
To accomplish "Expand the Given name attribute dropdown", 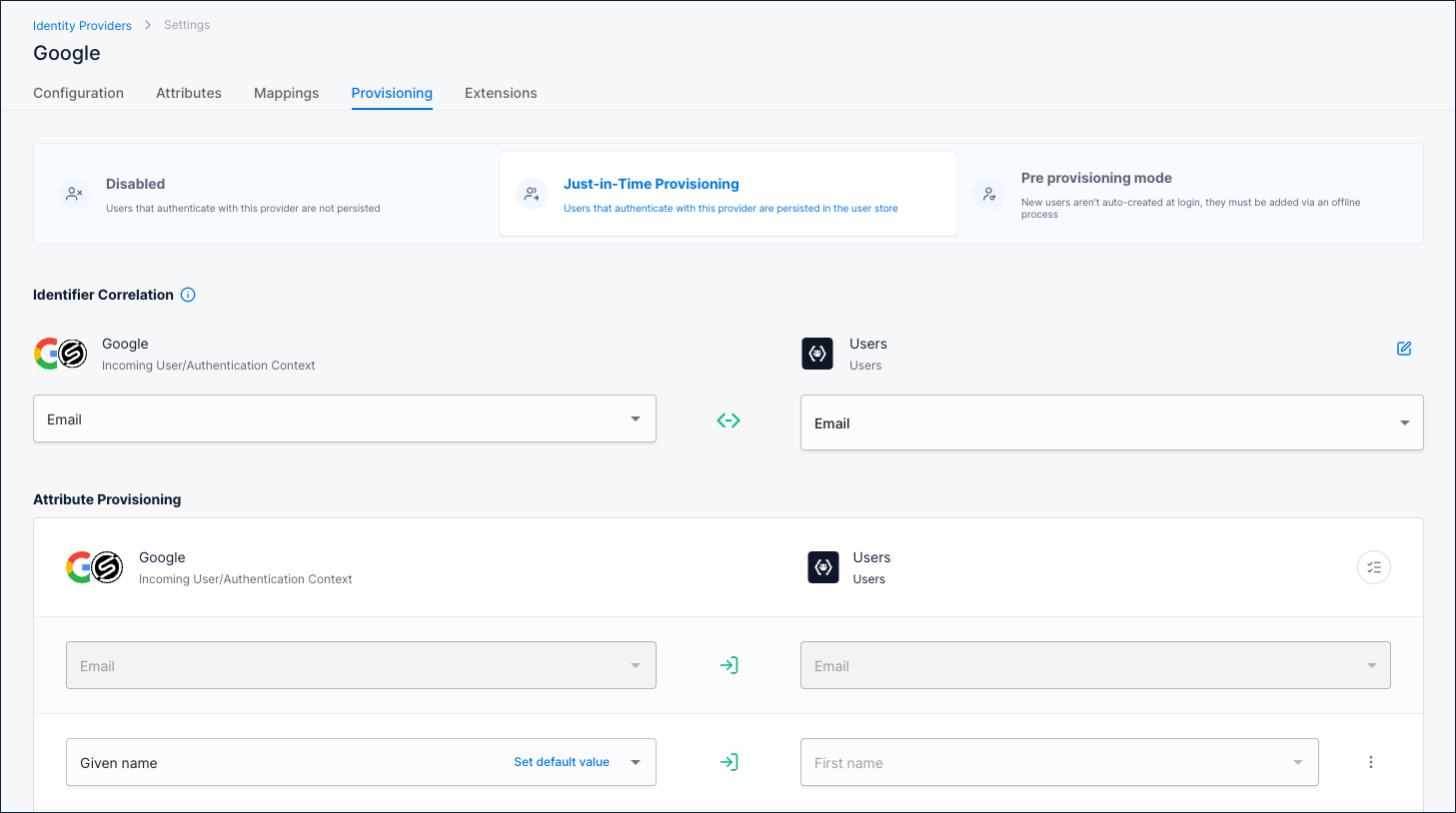I will [x=636, y=761].
